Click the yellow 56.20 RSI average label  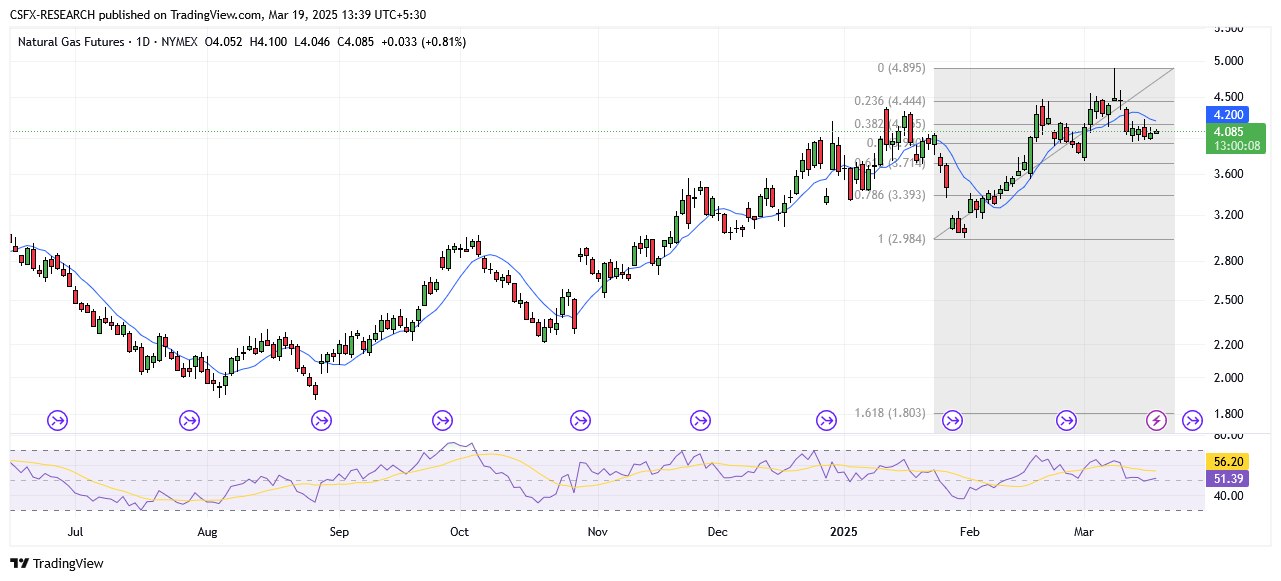[1227, 462]
